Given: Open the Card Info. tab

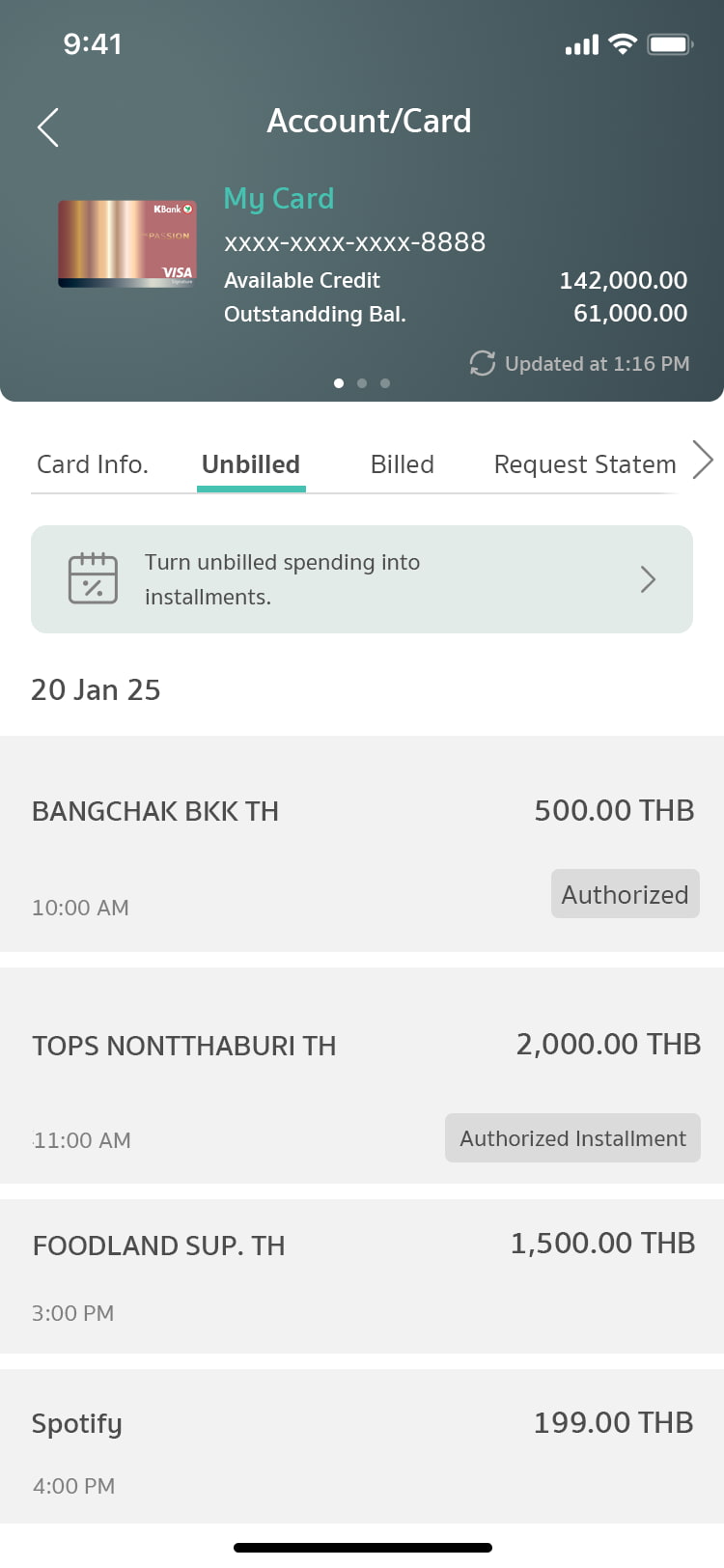Looking at the screenshot, I should pos(93,464).
